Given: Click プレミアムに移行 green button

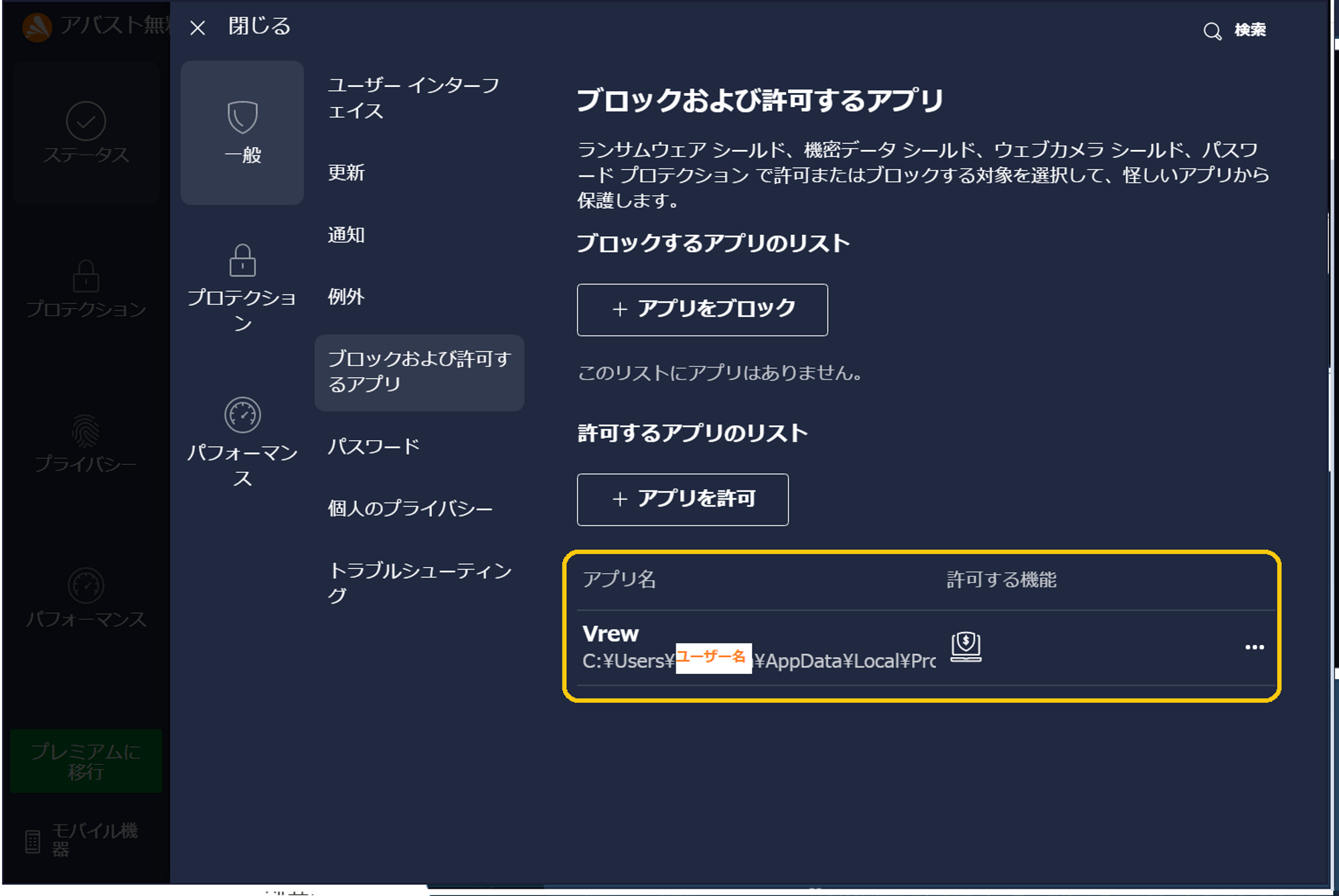Looking at the screenshot, I should point(86,761).
